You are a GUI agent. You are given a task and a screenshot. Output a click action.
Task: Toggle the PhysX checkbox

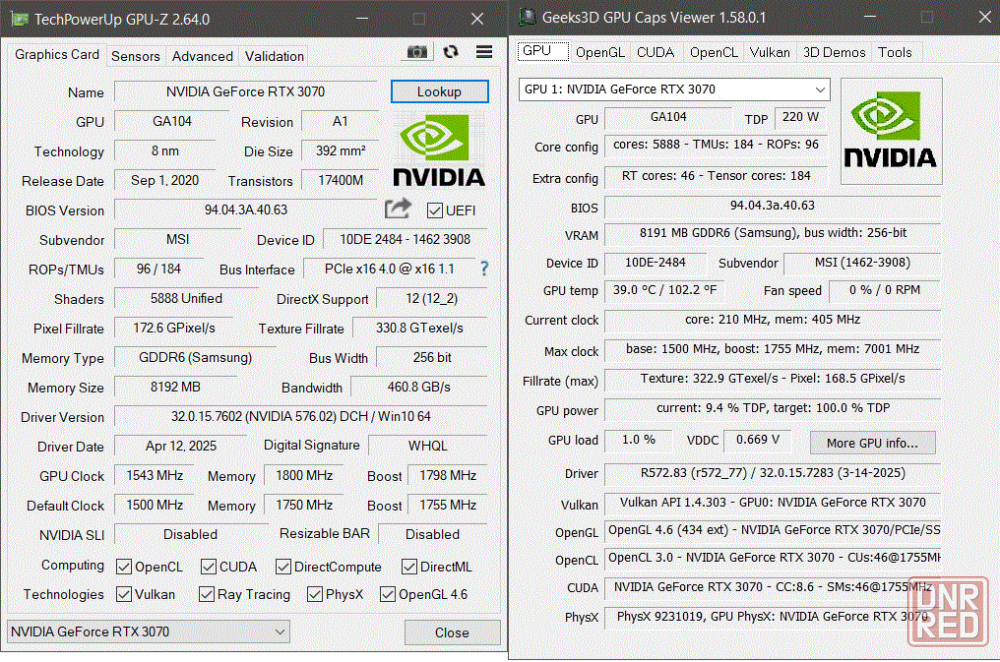[x=314, y=594]
